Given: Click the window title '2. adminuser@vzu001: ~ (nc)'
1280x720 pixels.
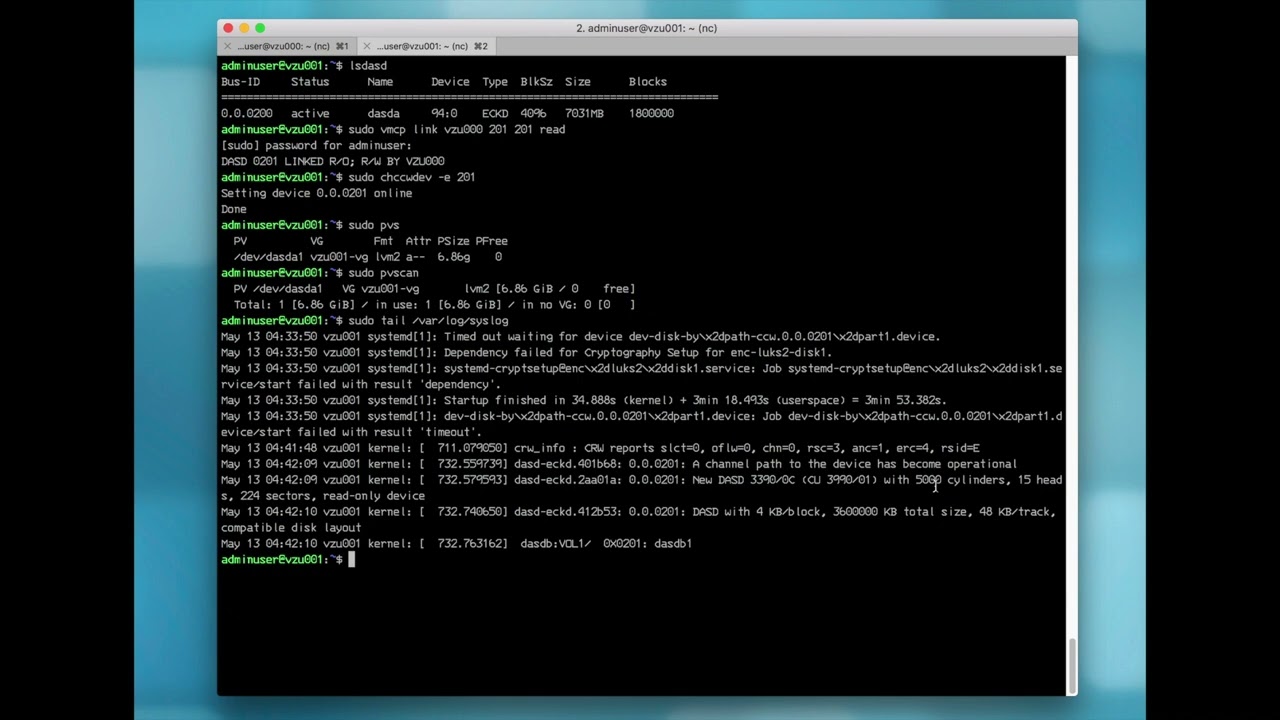Looking at the screenshot, I should 646,28.
